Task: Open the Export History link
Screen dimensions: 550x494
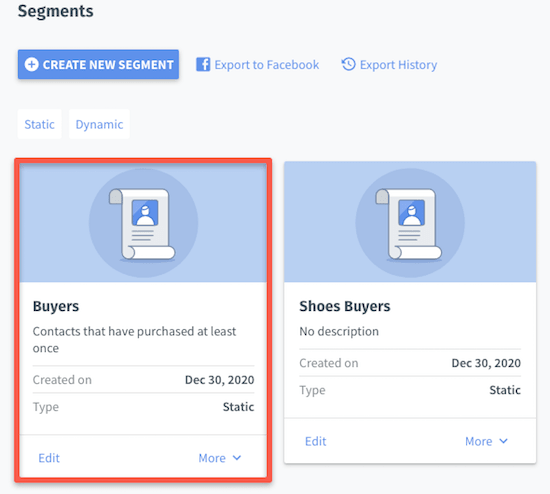Action: 389,65
